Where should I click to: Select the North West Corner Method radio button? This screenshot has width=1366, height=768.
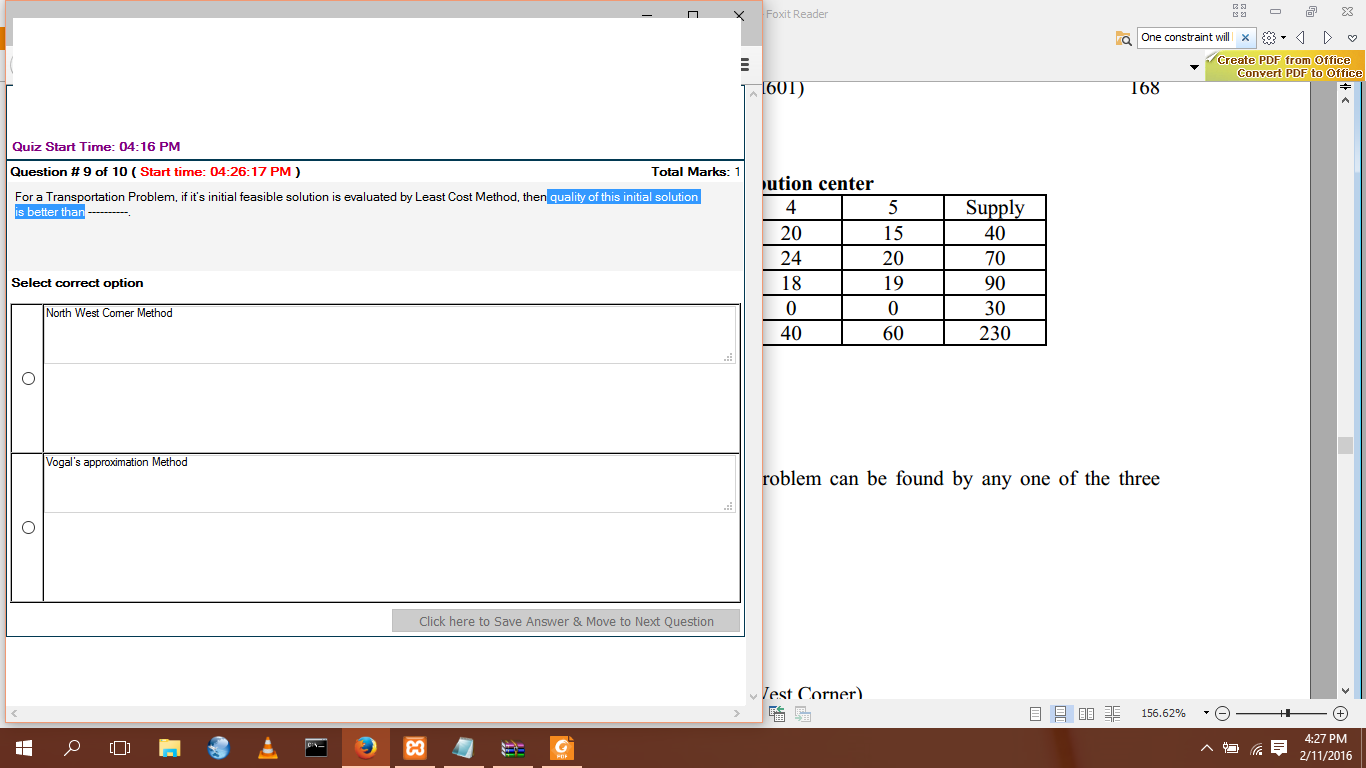(x=28, y=378)
